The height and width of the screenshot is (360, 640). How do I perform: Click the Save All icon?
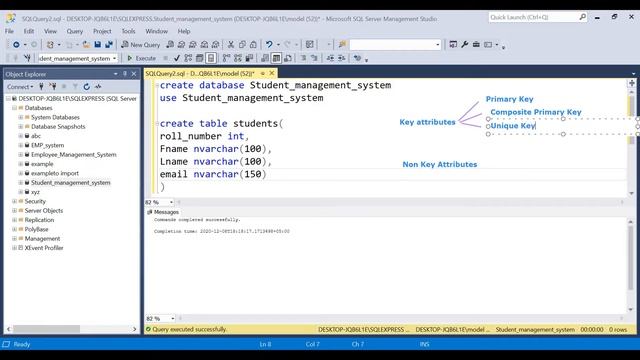109,44
